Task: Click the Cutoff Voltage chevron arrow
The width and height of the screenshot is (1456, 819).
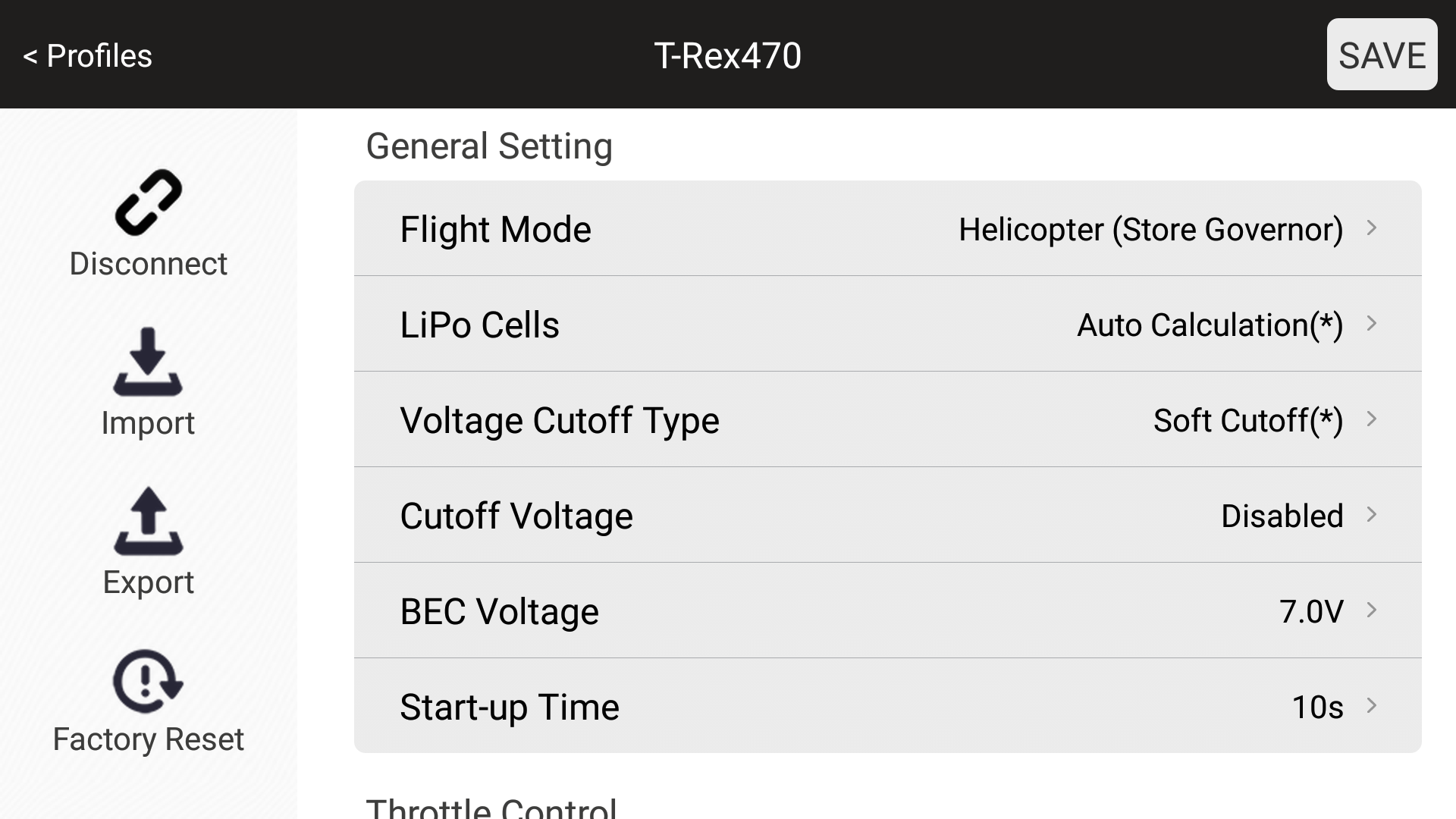Action: pos(1371,515)
